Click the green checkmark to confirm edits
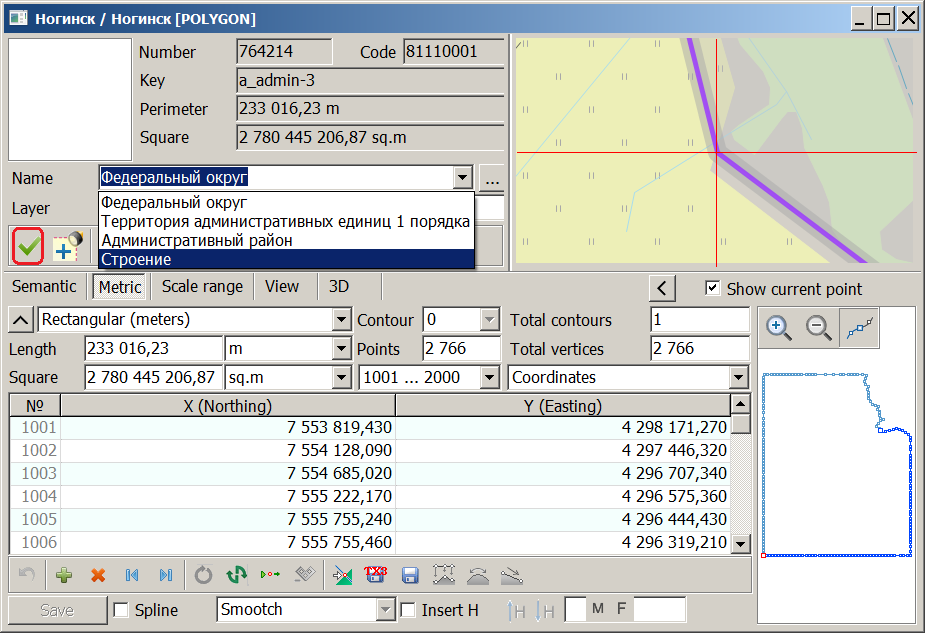 tap(26, 246)
